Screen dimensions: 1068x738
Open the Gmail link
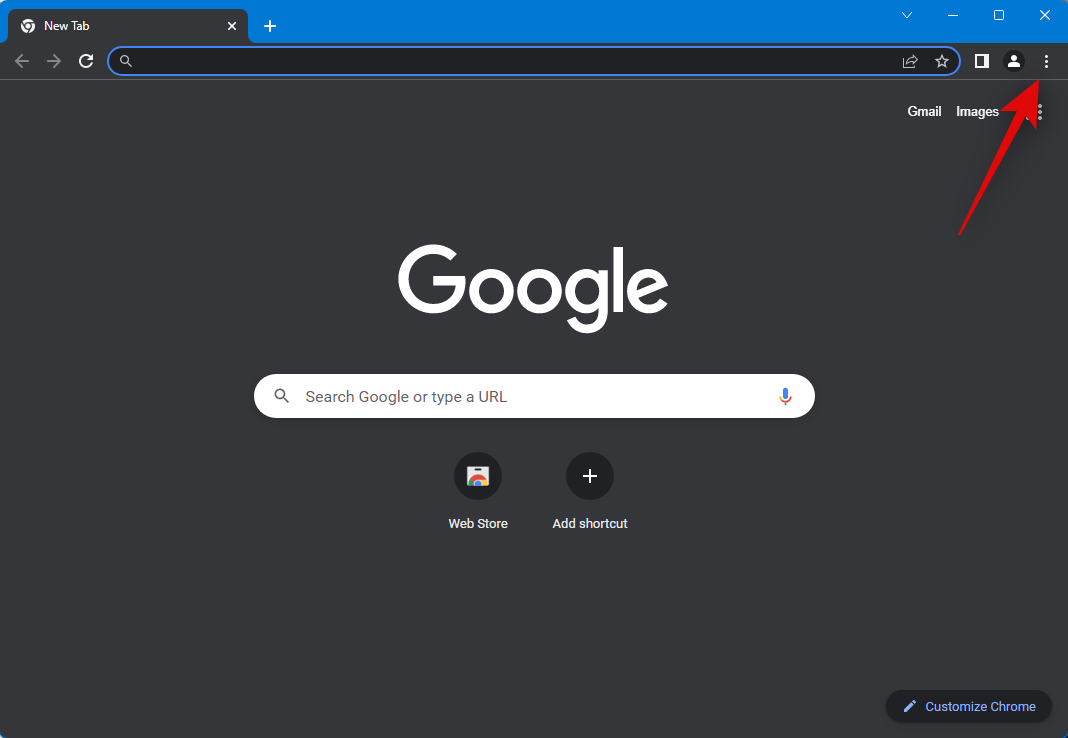tap(924, 111)
